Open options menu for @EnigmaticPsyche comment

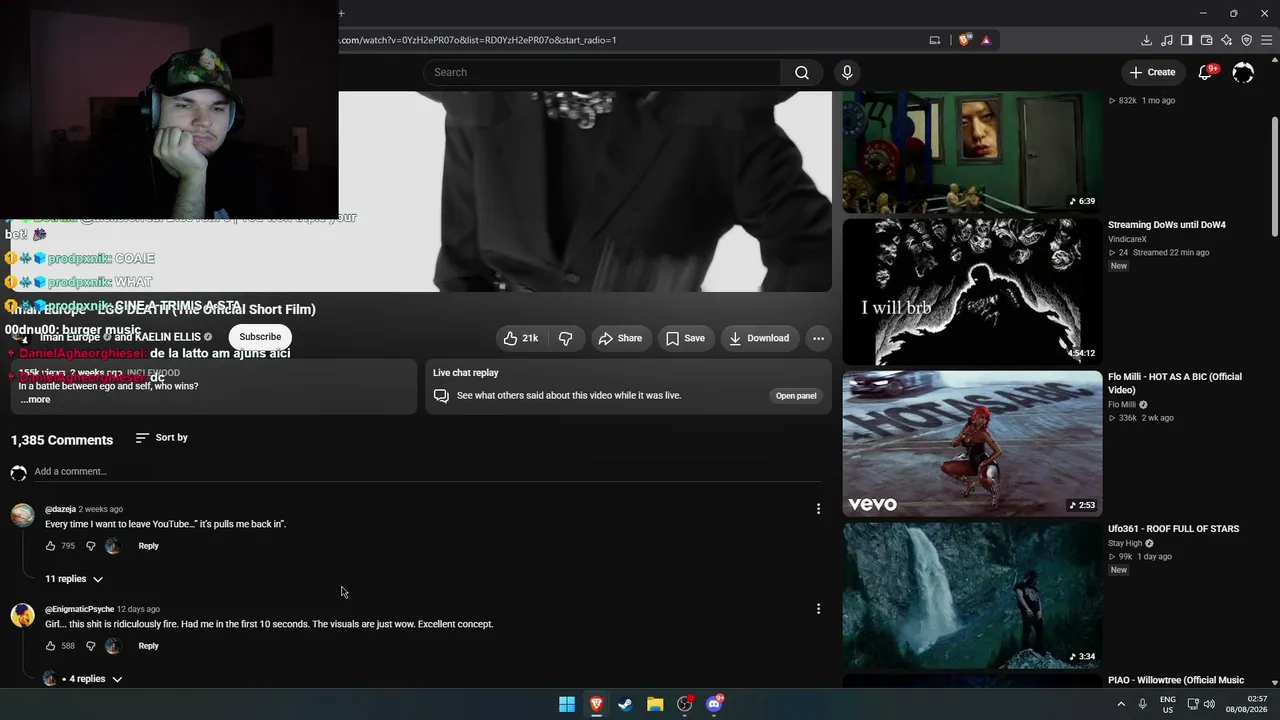818,609
